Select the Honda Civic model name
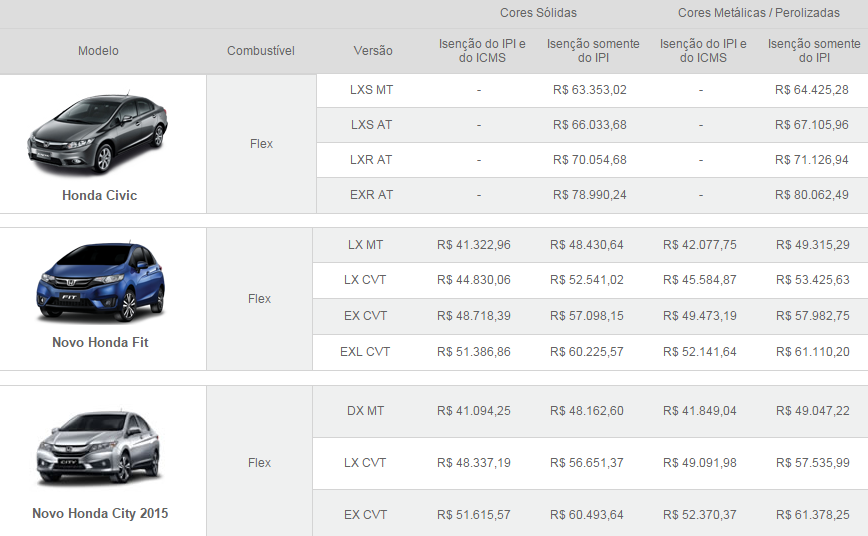 [100, 195]
